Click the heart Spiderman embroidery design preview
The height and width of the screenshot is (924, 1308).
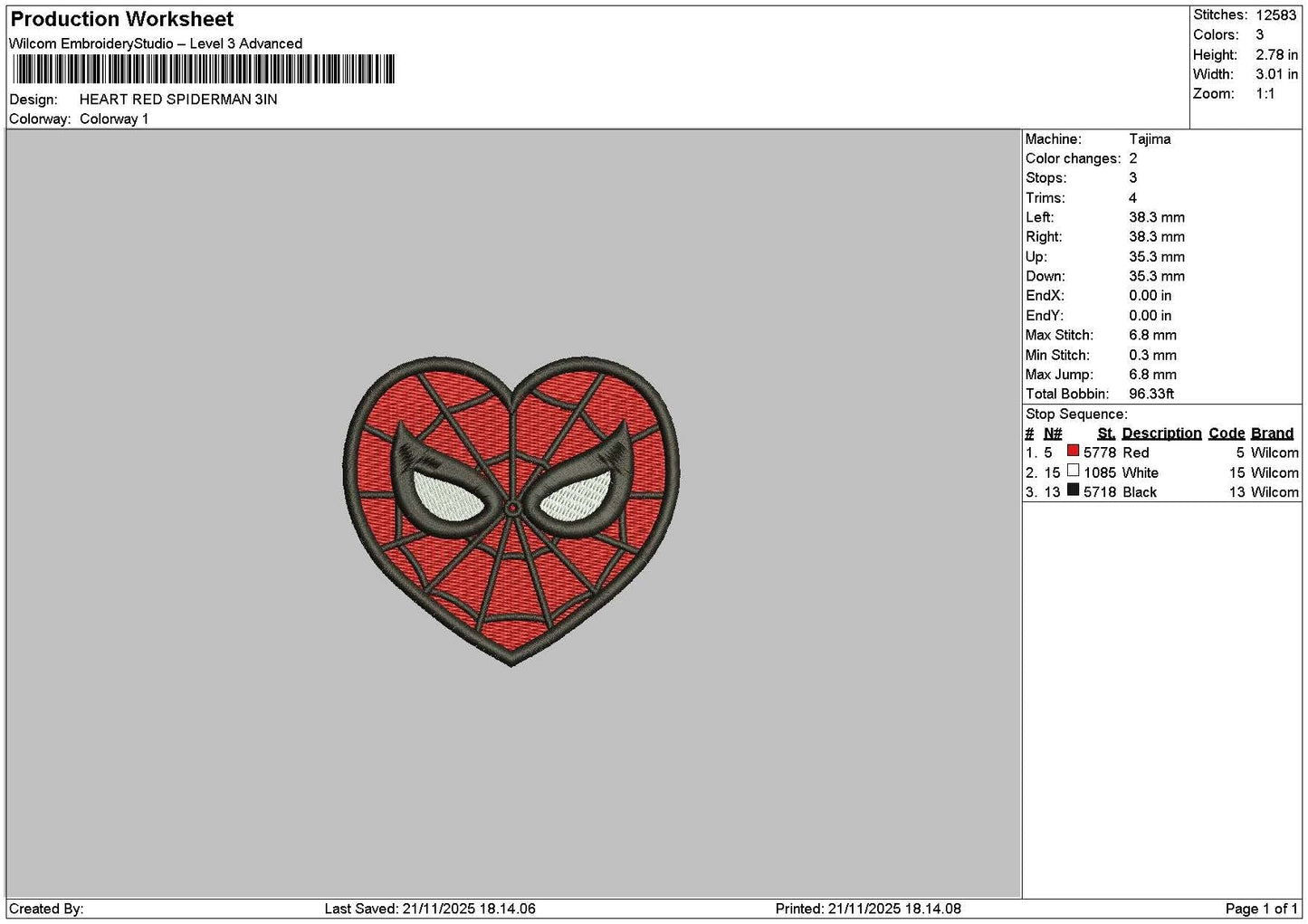pyautogui.click(x=511, y=511)
